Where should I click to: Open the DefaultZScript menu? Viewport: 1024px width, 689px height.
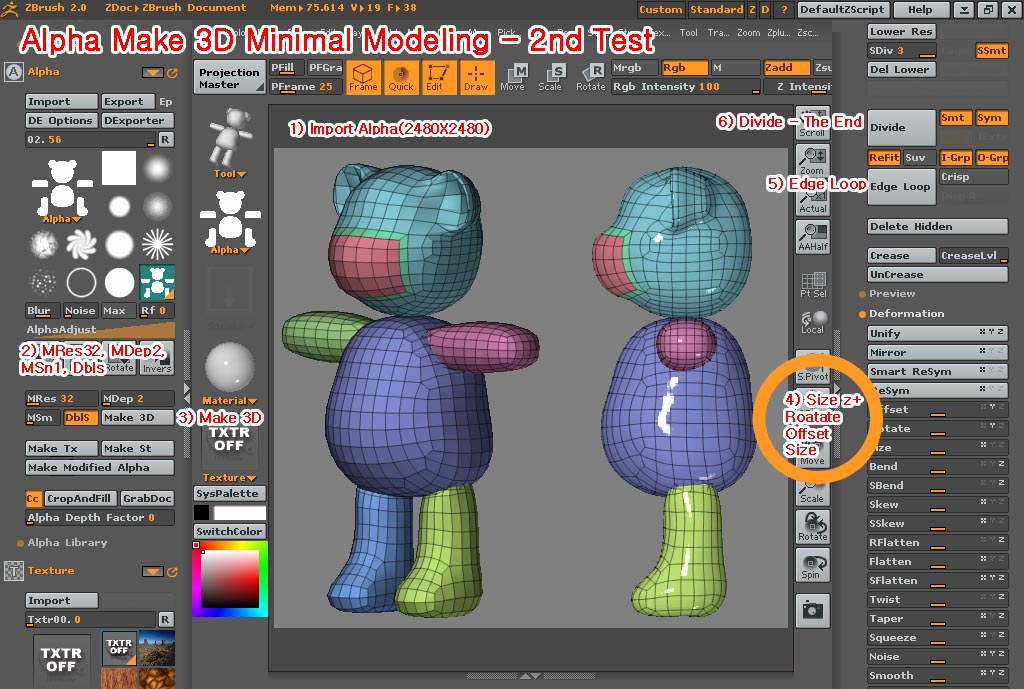[842, 10]
